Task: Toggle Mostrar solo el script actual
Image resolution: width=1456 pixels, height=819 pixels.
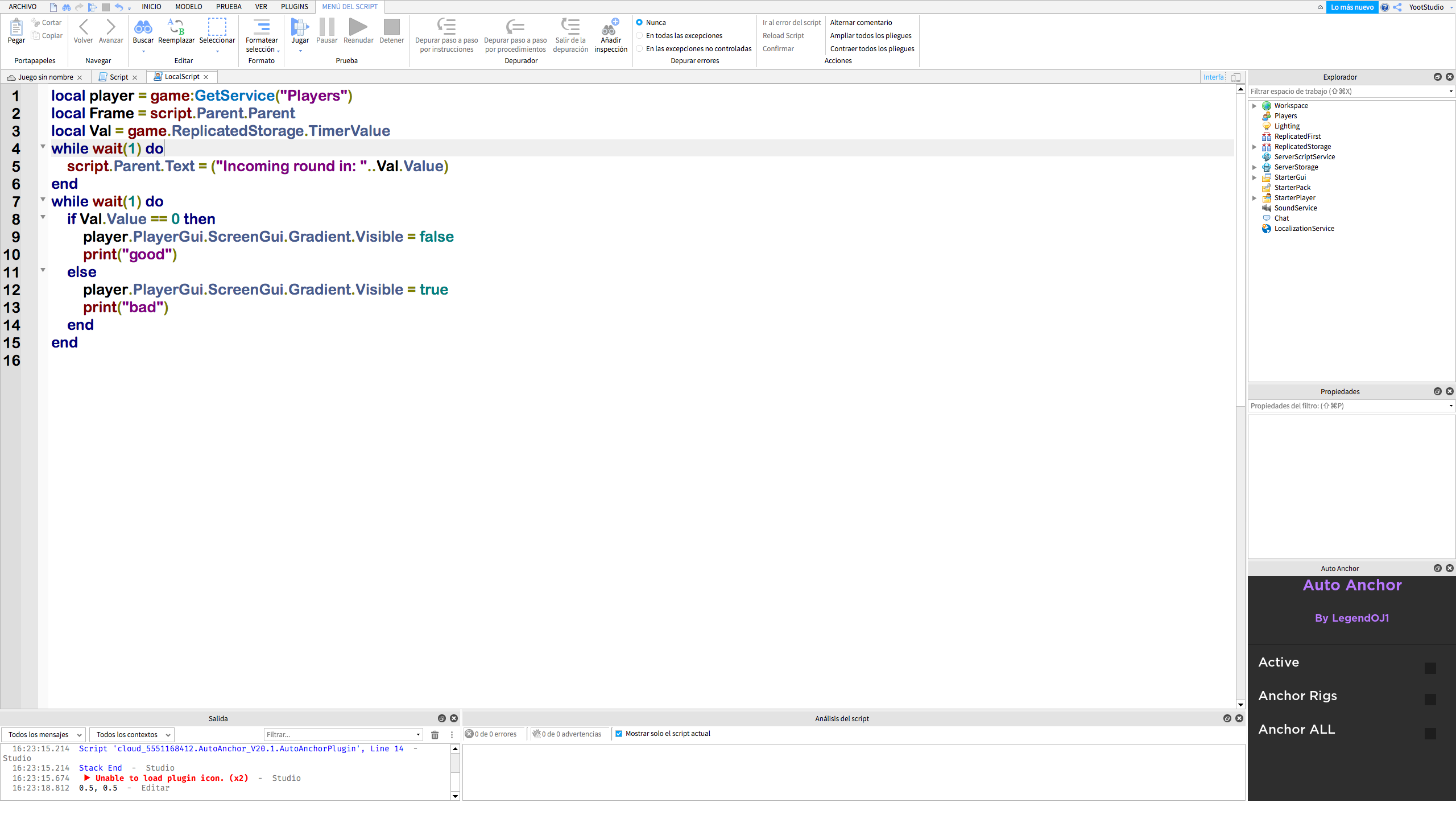Action: 619,734
